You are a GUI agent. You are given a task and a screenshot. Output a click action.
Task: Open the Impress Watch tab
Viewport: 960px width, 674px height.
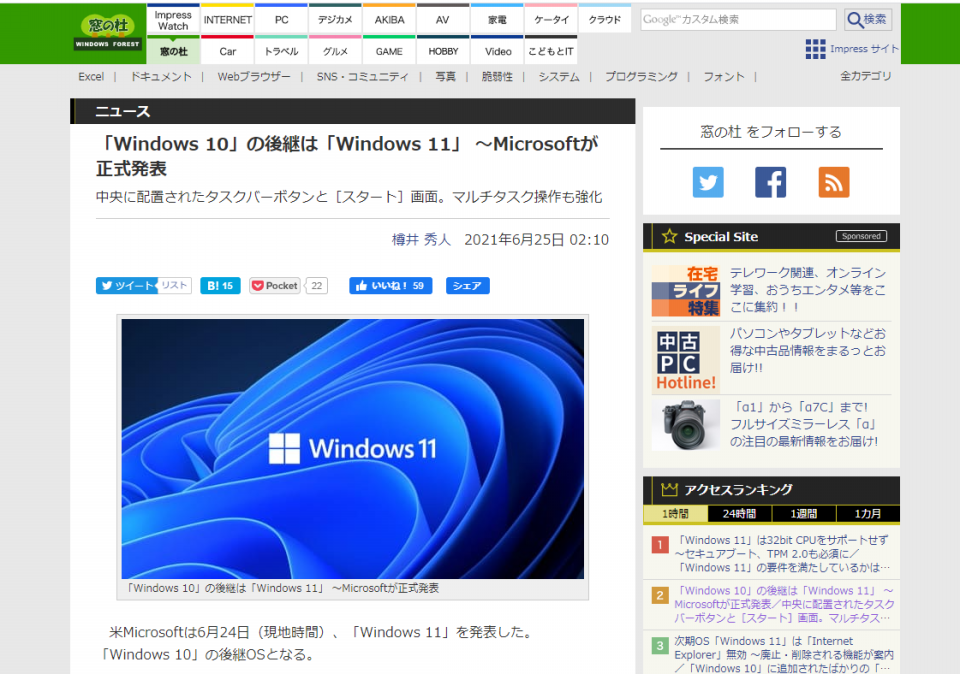(173, 20)
